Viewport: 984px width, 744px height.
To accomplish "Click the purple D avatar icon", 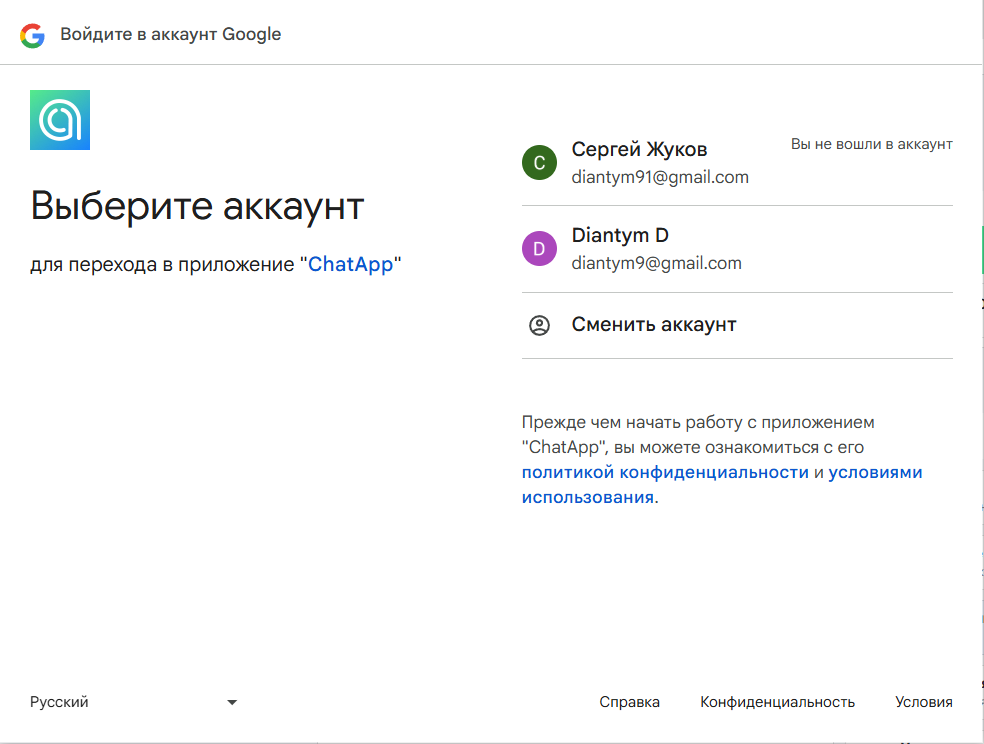I will tap(539, 249).
